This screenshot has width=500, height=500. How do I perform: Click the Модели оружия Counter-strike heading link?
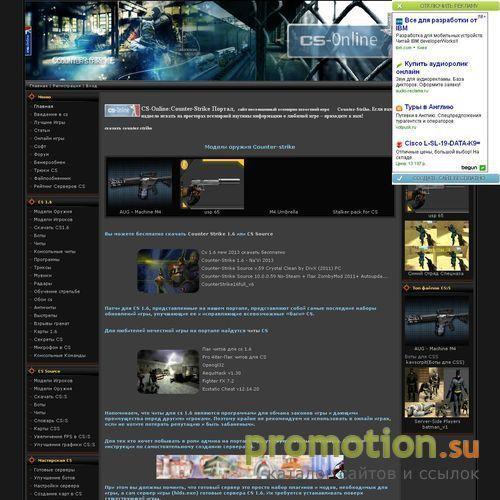(x=250, y=147)
